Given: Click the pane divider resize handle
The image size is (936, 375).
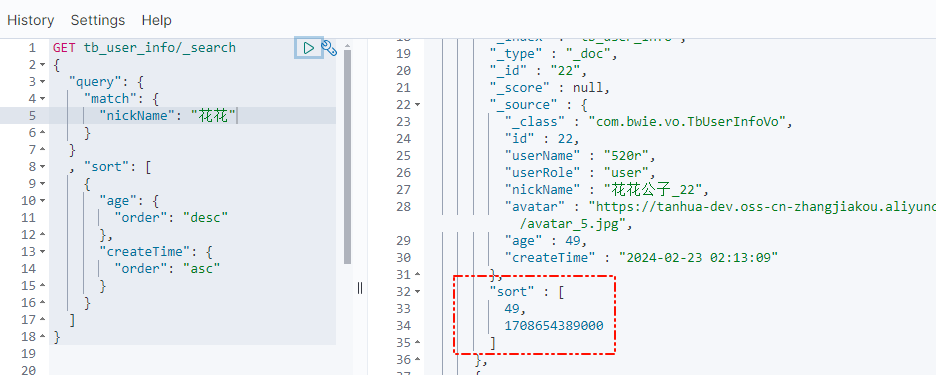Looking at the screenshot, I should click(360, 288).
